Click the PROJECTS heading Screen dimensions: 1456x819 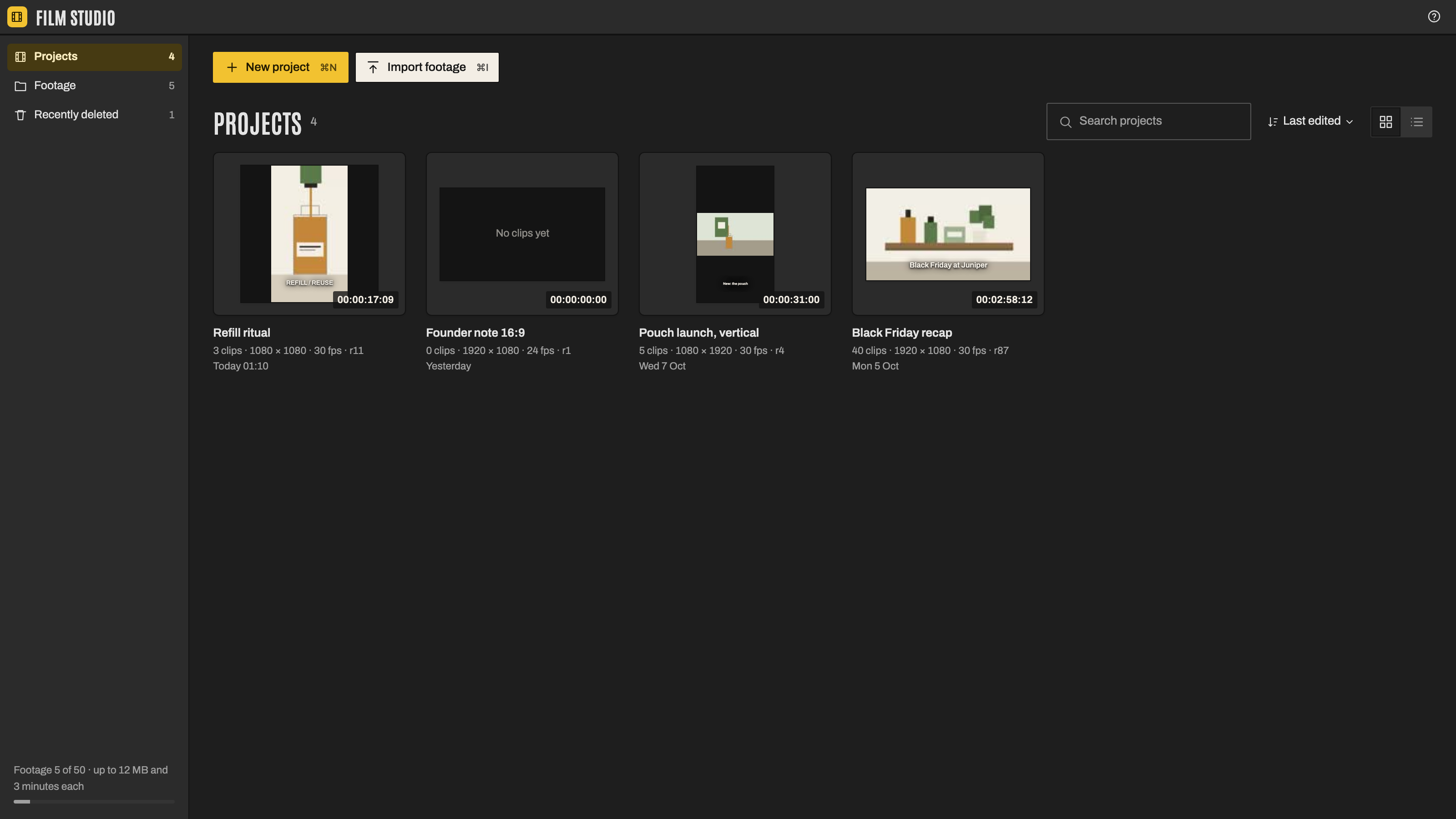click(258, 123)
